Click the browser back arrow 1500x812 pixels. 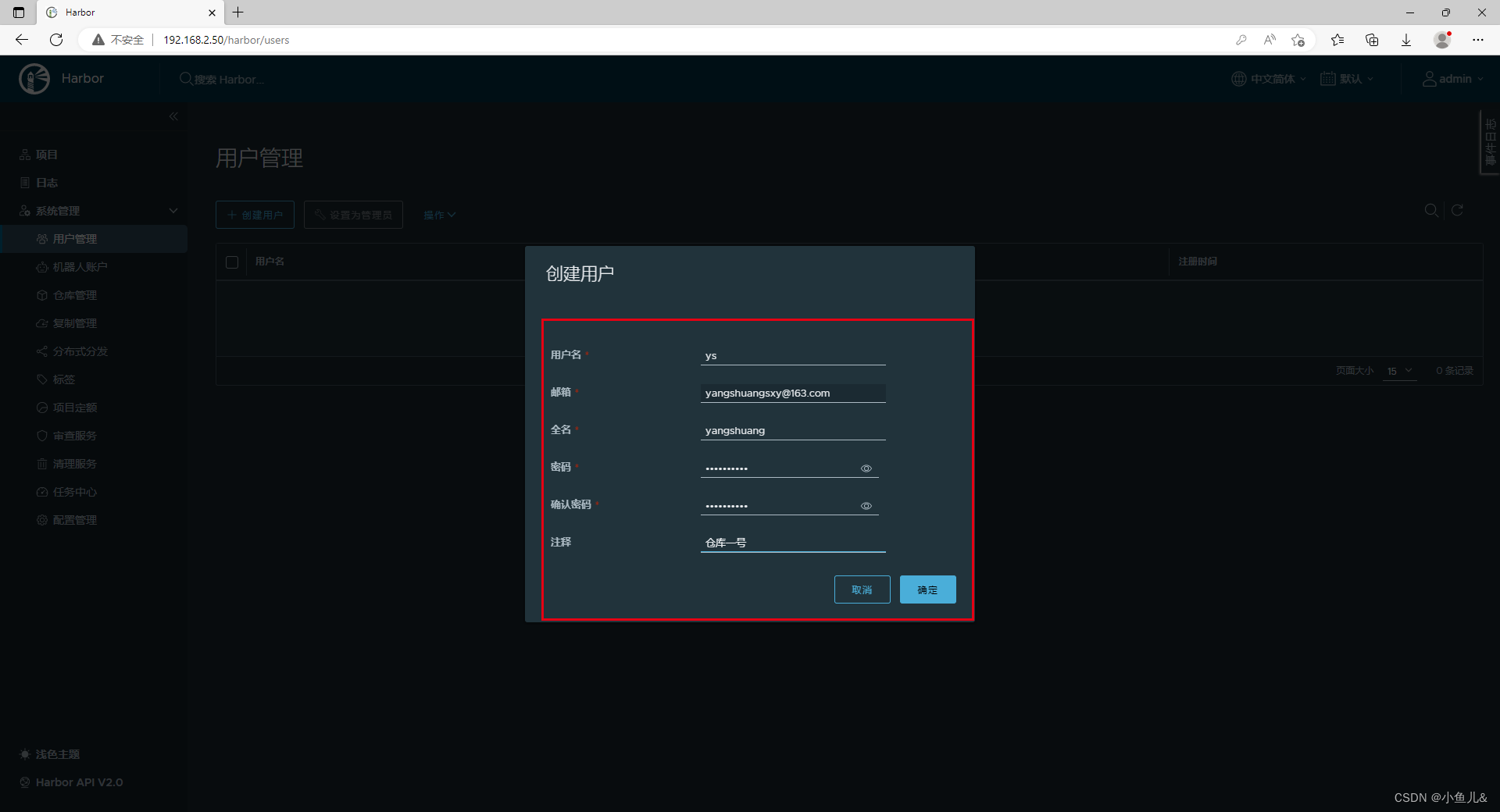click(22, 40)
